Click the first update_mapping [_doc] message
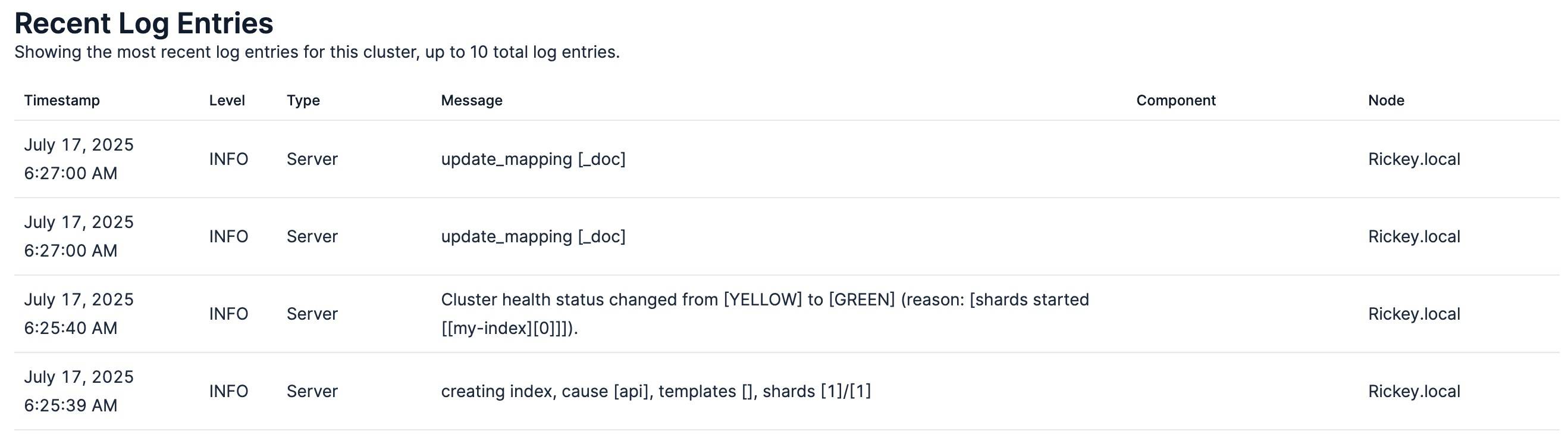The width and height of the screenshot is (1568, 434). coord(533,159)
